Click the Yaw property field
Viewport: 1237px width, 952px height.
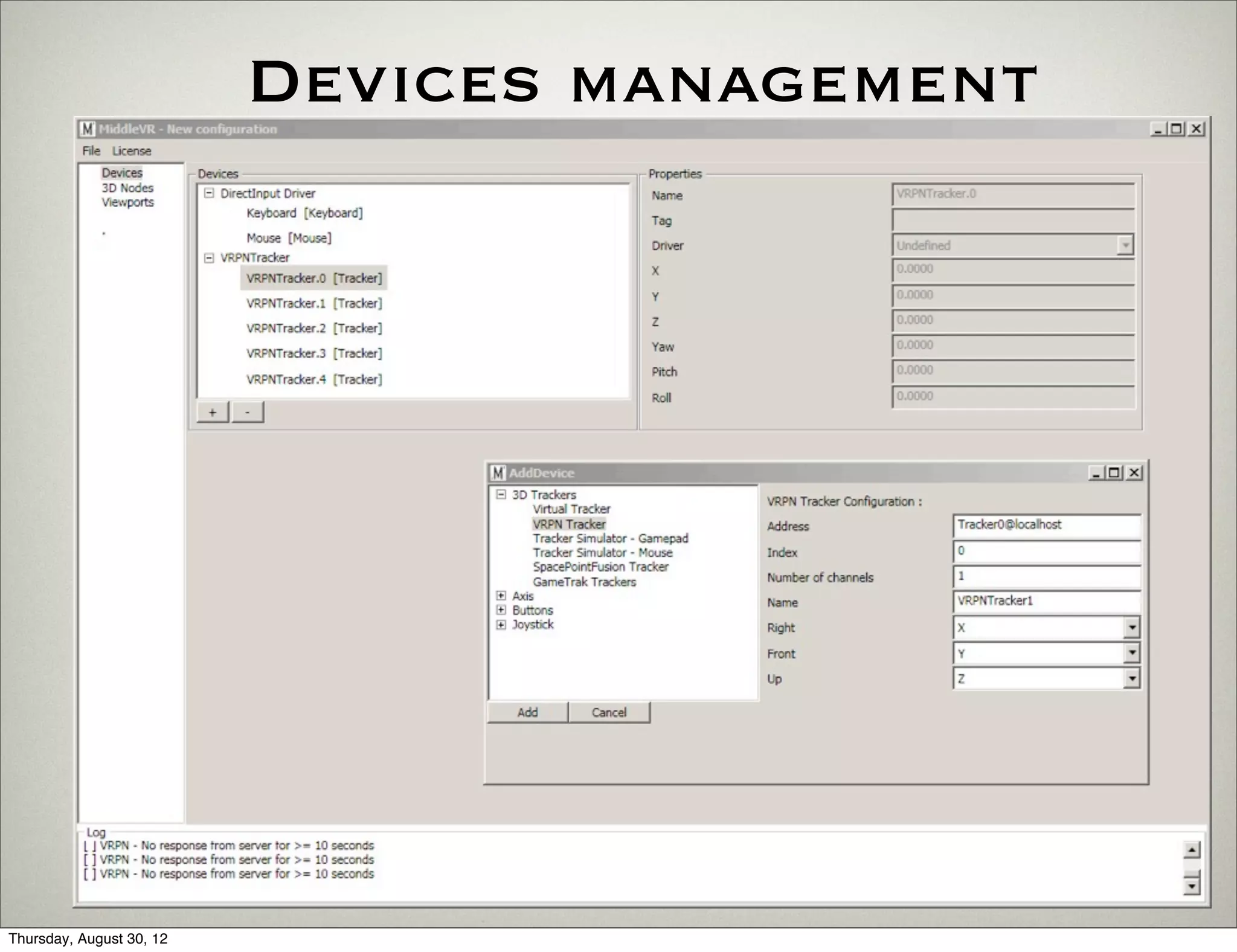(x=1013, y=346)
